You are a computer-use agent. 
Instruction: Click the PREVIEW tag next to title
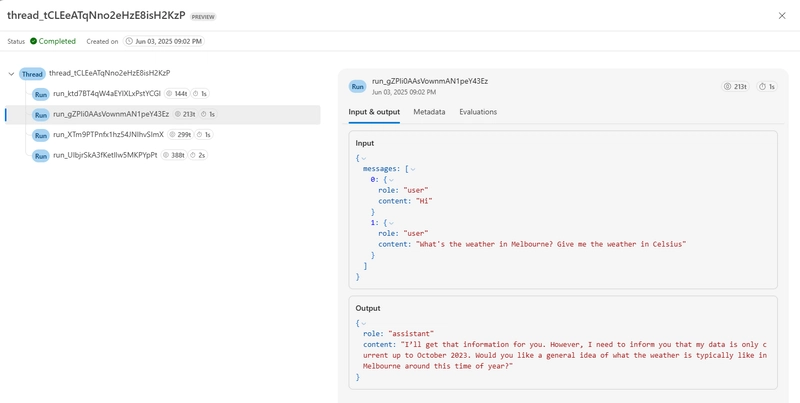coord(203,17)
